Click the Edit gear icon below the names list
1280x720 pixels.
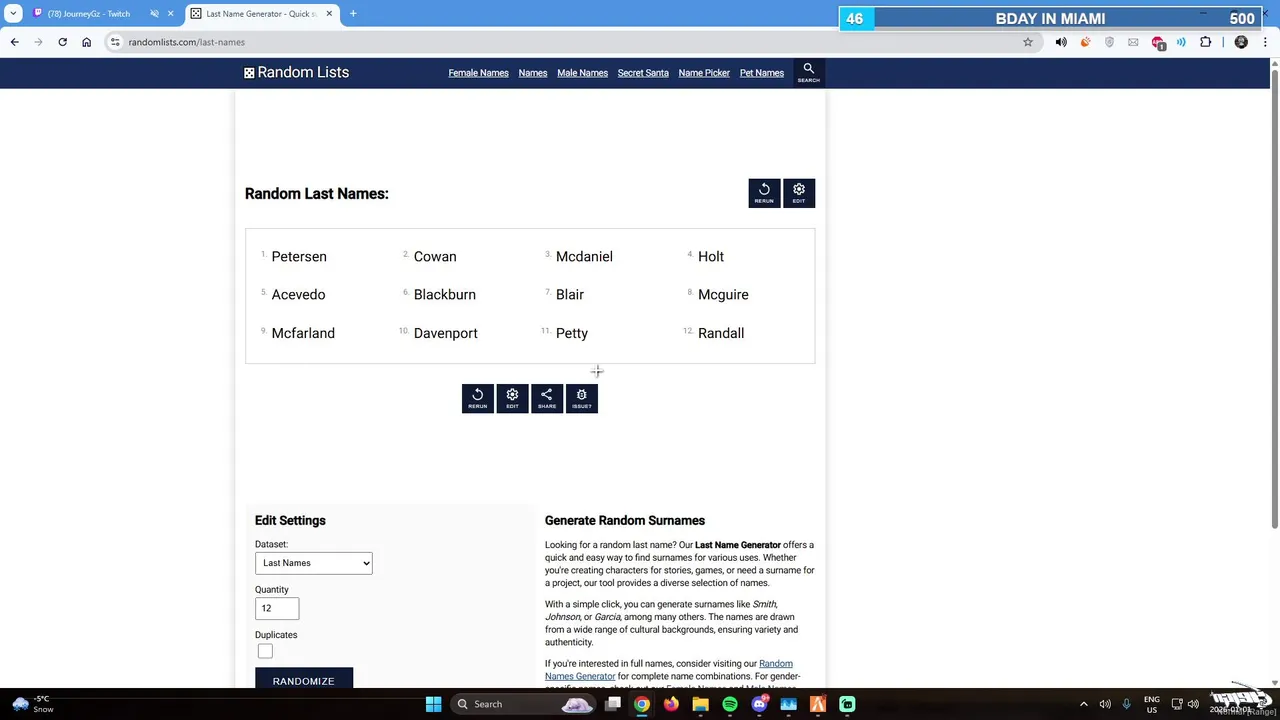click(x=512, y=398)
